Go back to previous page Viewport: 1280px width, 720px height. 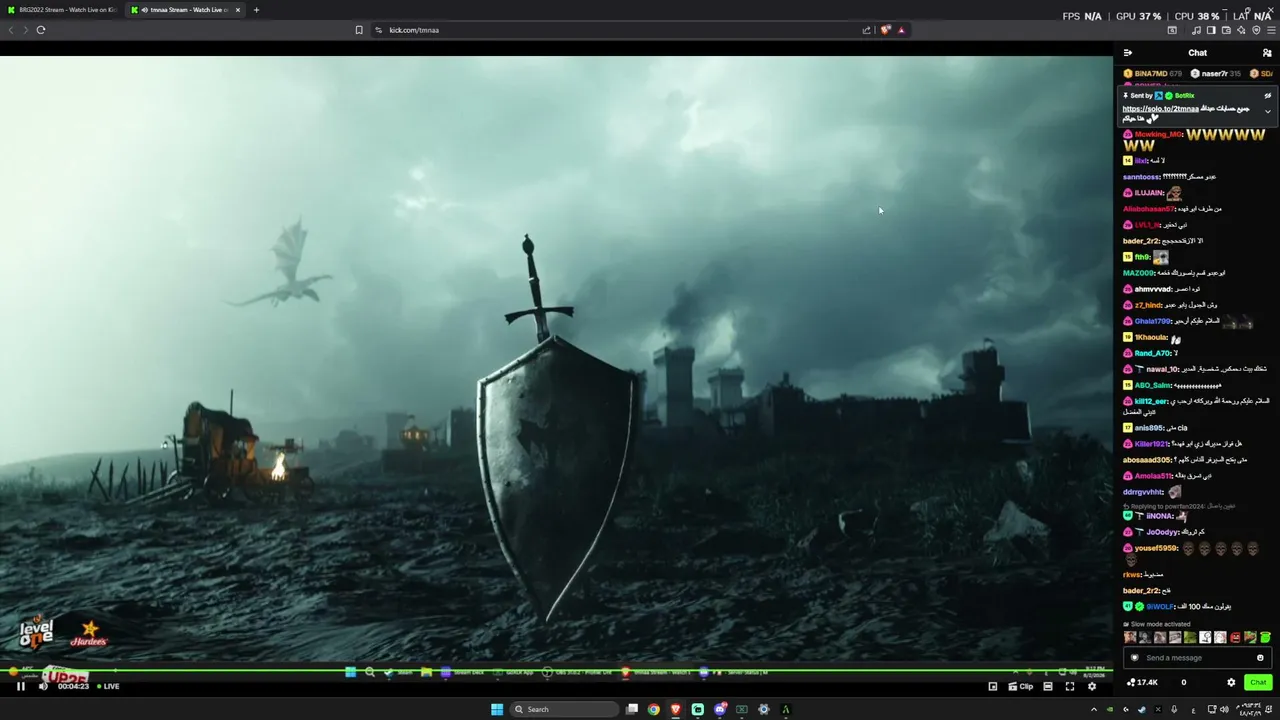point(10,30)
